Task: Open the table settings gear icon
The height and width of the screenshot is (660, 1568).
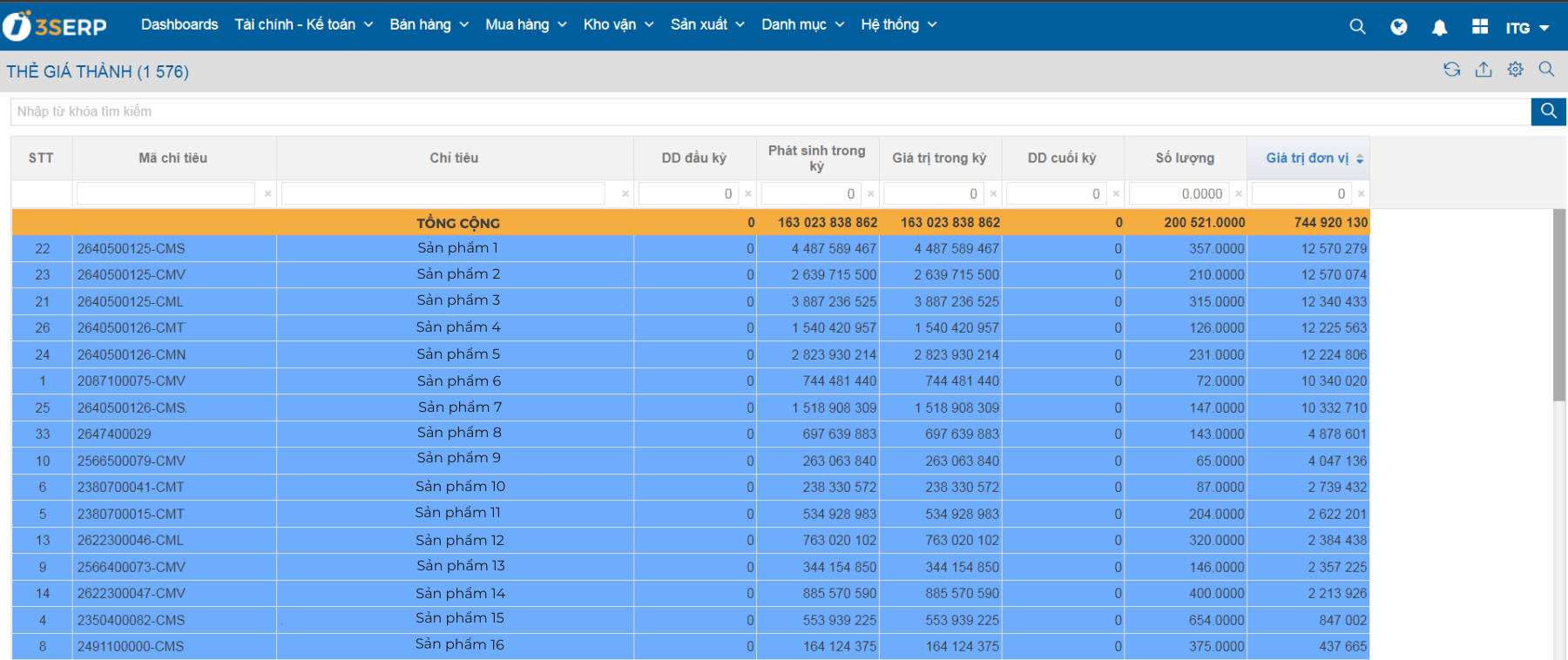Action: 1516,70
